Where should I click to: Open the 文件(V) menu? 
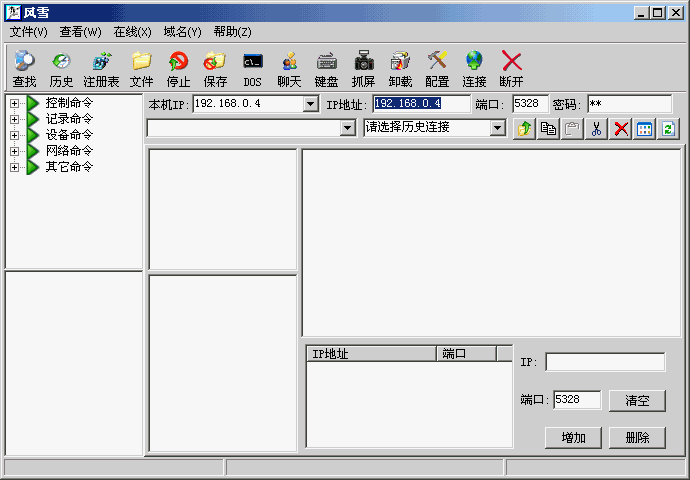pyautogui.click(x=29, y=32)
